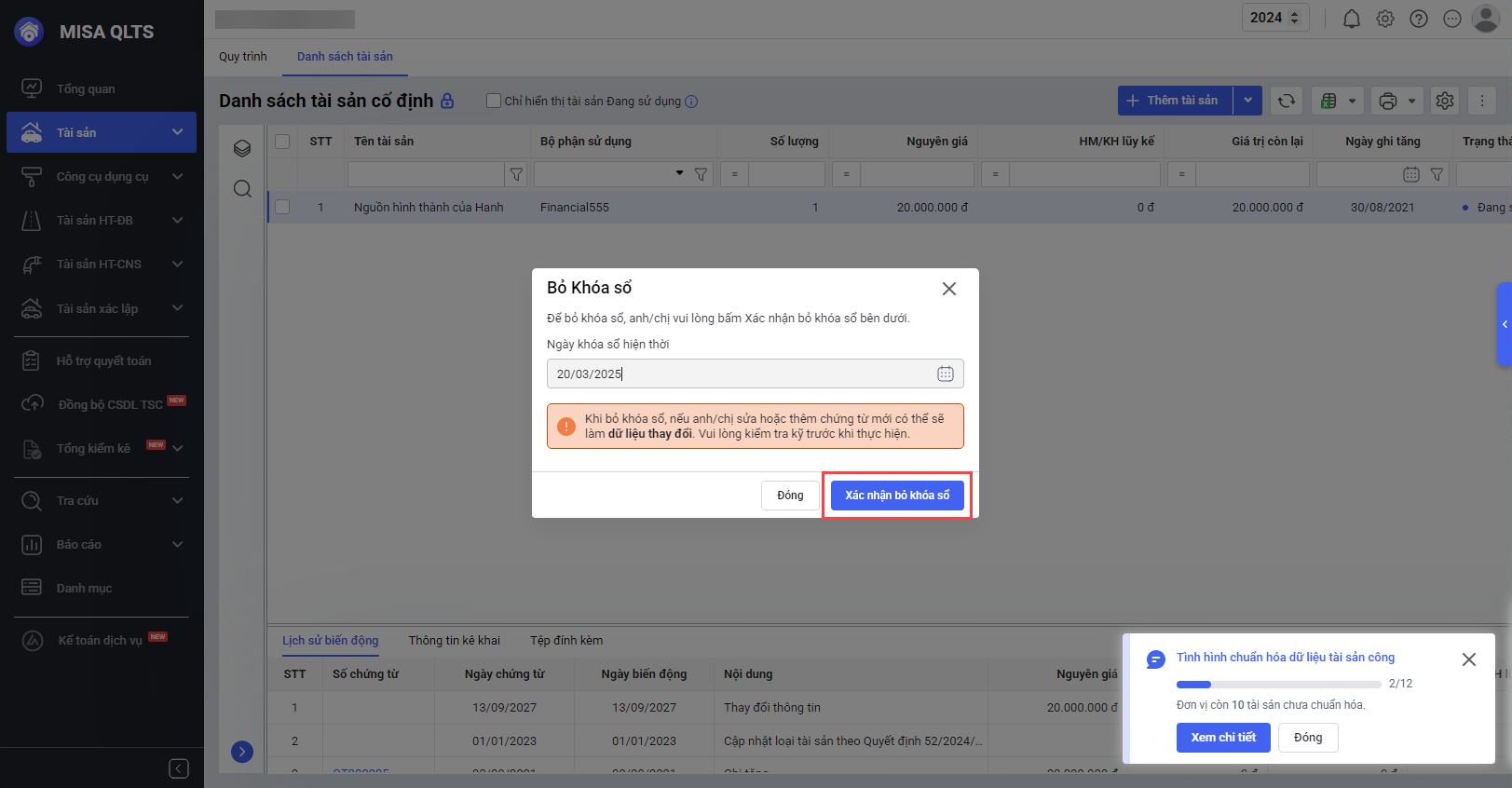Click the search magnifier in left panel
1512x788 pixels.
pos(242,189)
